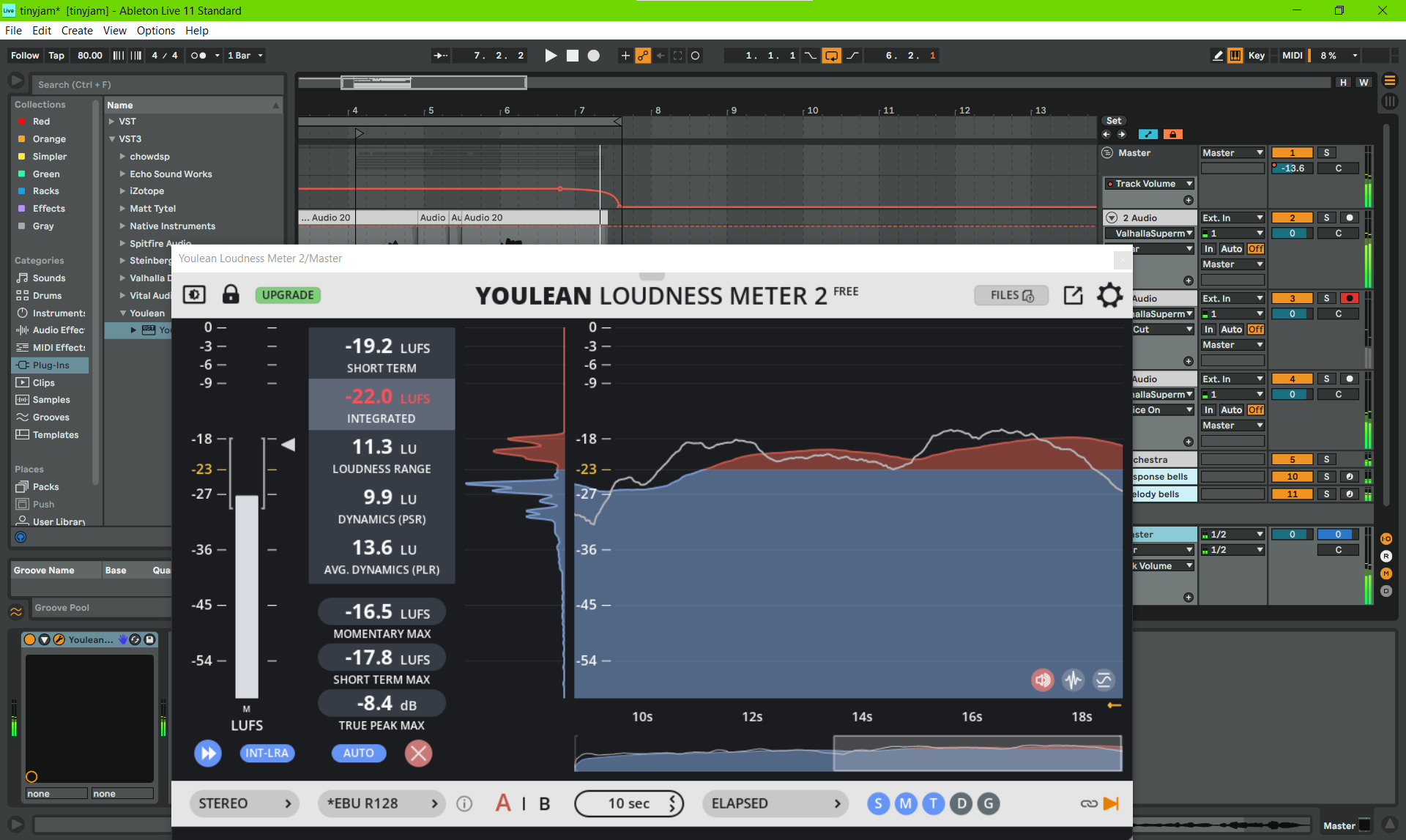Toggle the S loudness view button

coord(878,803)
